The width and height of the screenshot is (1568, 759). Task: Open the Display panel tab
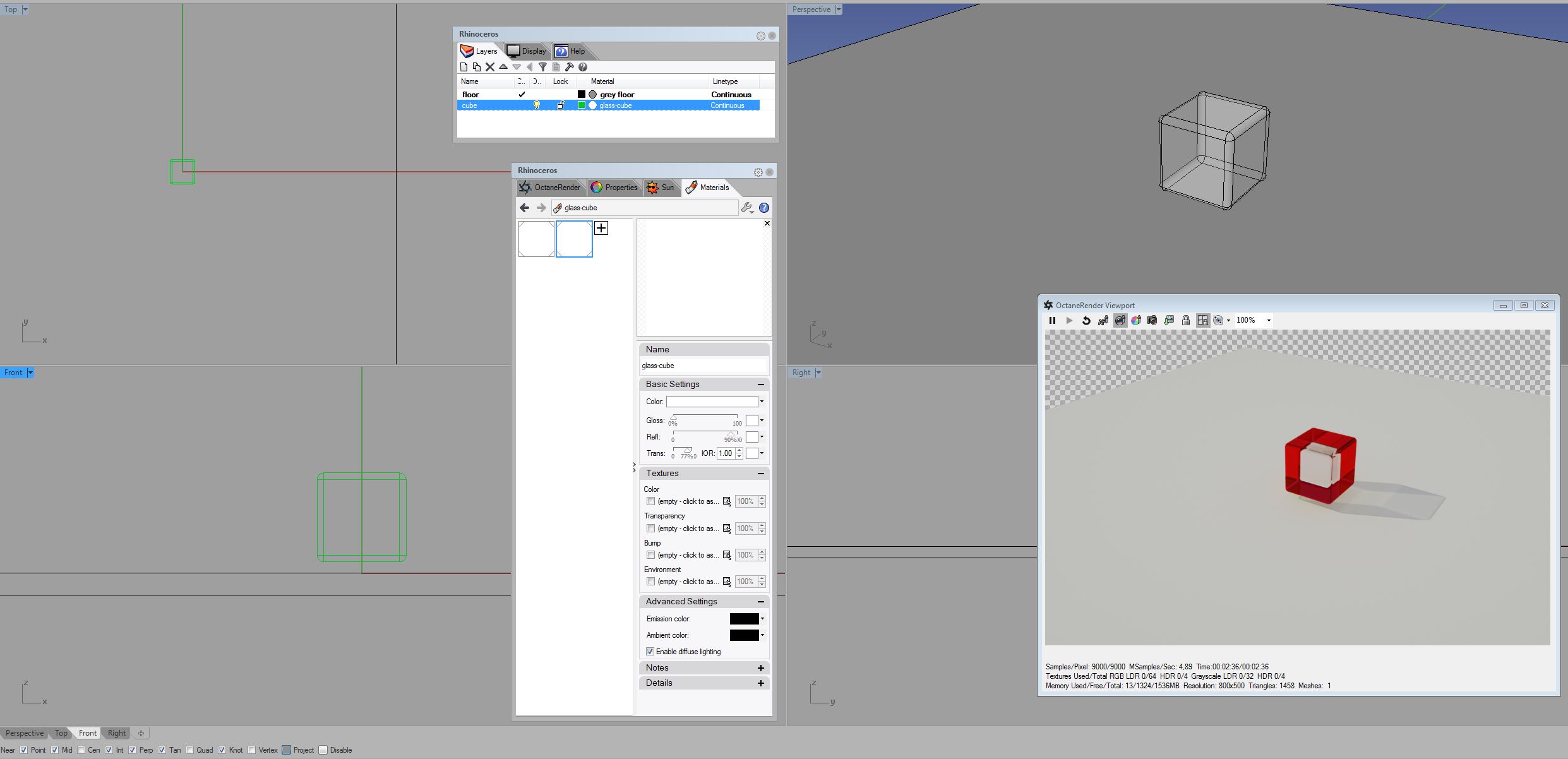(x=527, y=51)
